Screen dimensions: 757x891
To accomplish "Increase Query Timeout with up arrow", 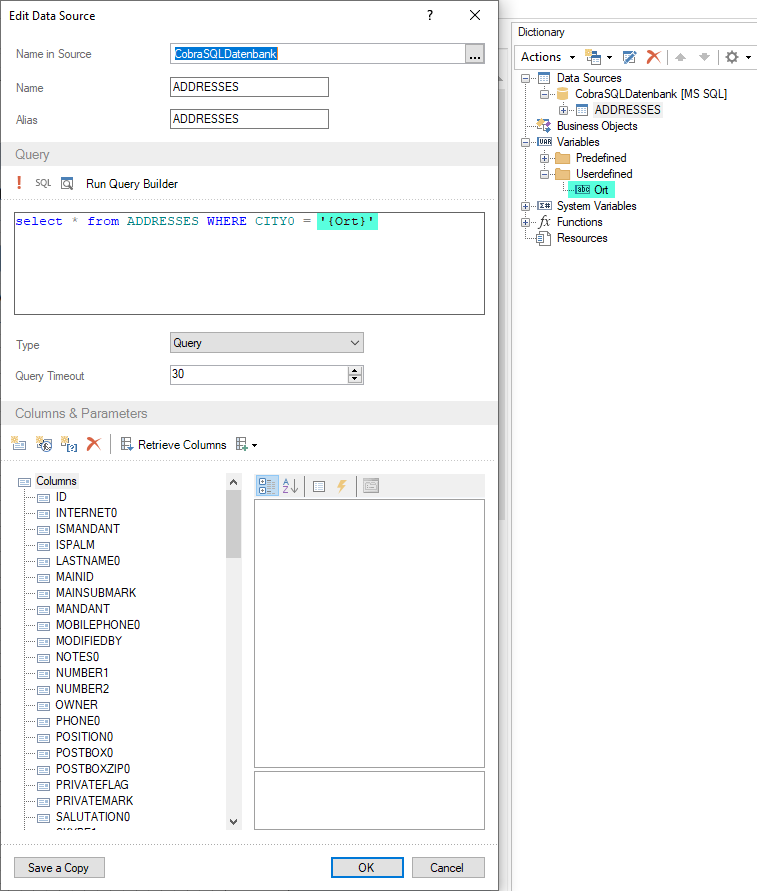I will (x=354, y=370).
